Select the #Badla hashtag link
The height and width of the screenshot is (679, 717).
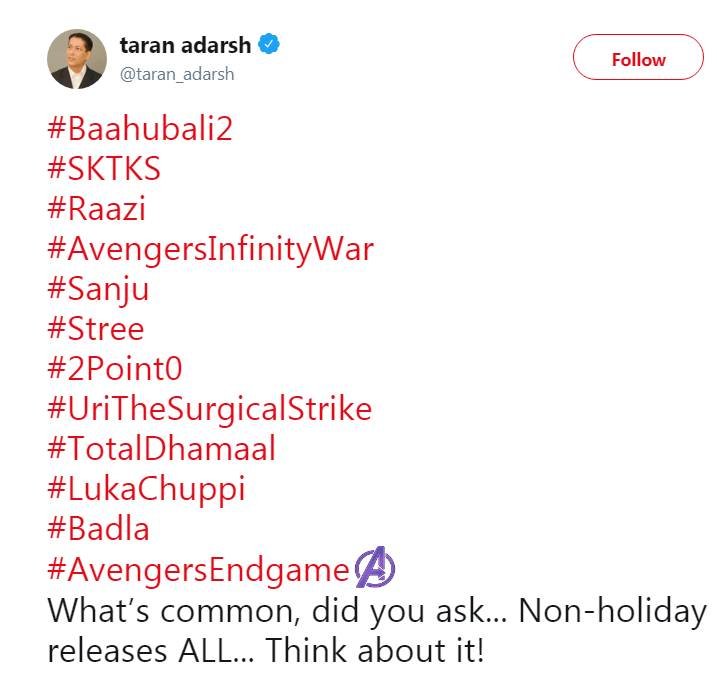tap(98, 529)
